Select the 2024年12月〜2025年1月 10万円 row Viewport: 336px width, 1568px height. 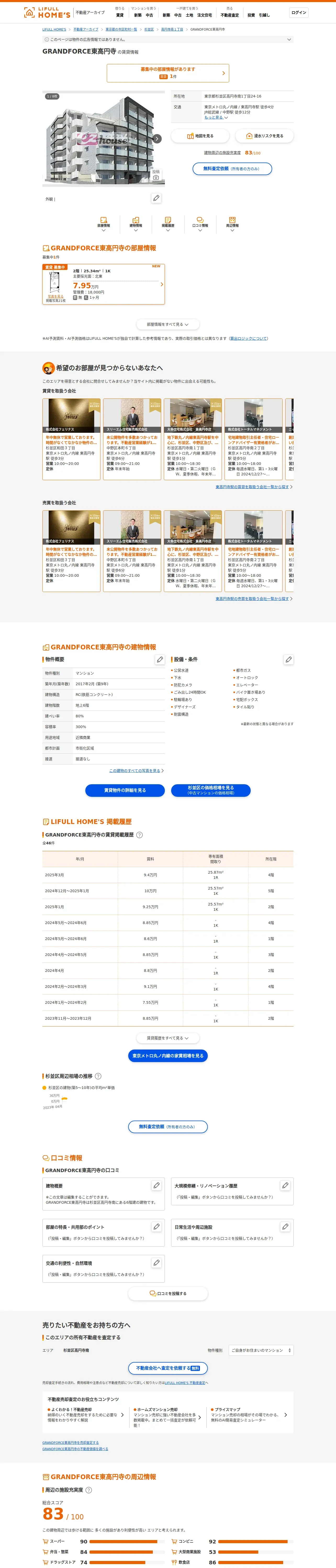click(x=168, y=891)
